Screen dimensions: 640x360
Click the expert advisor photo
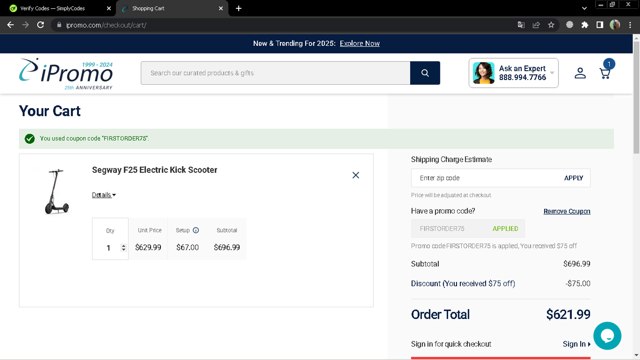click(484, 73)
